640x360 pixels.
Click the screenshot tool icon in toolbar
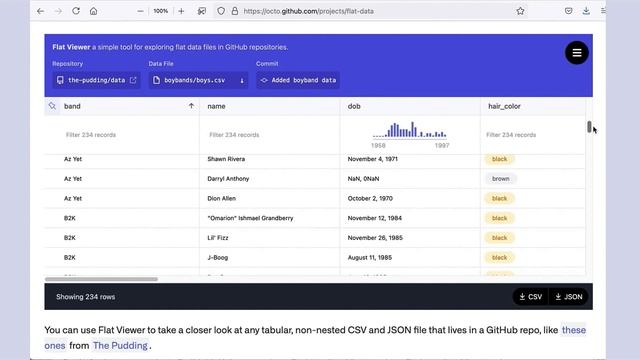202,11
